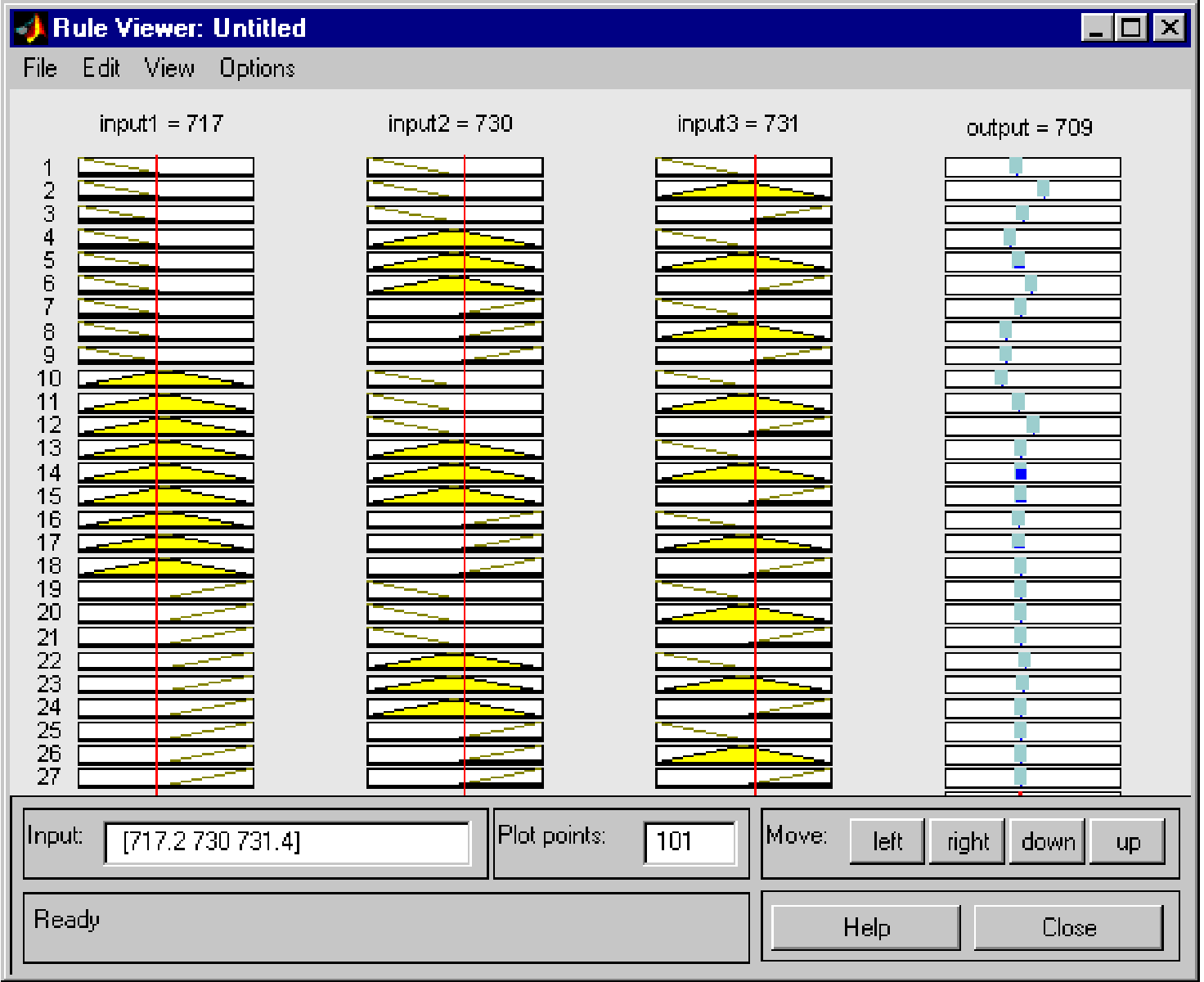Click the red index line in input1 column
This screenshot has height=982, width=1204.
tap(156, 475)
